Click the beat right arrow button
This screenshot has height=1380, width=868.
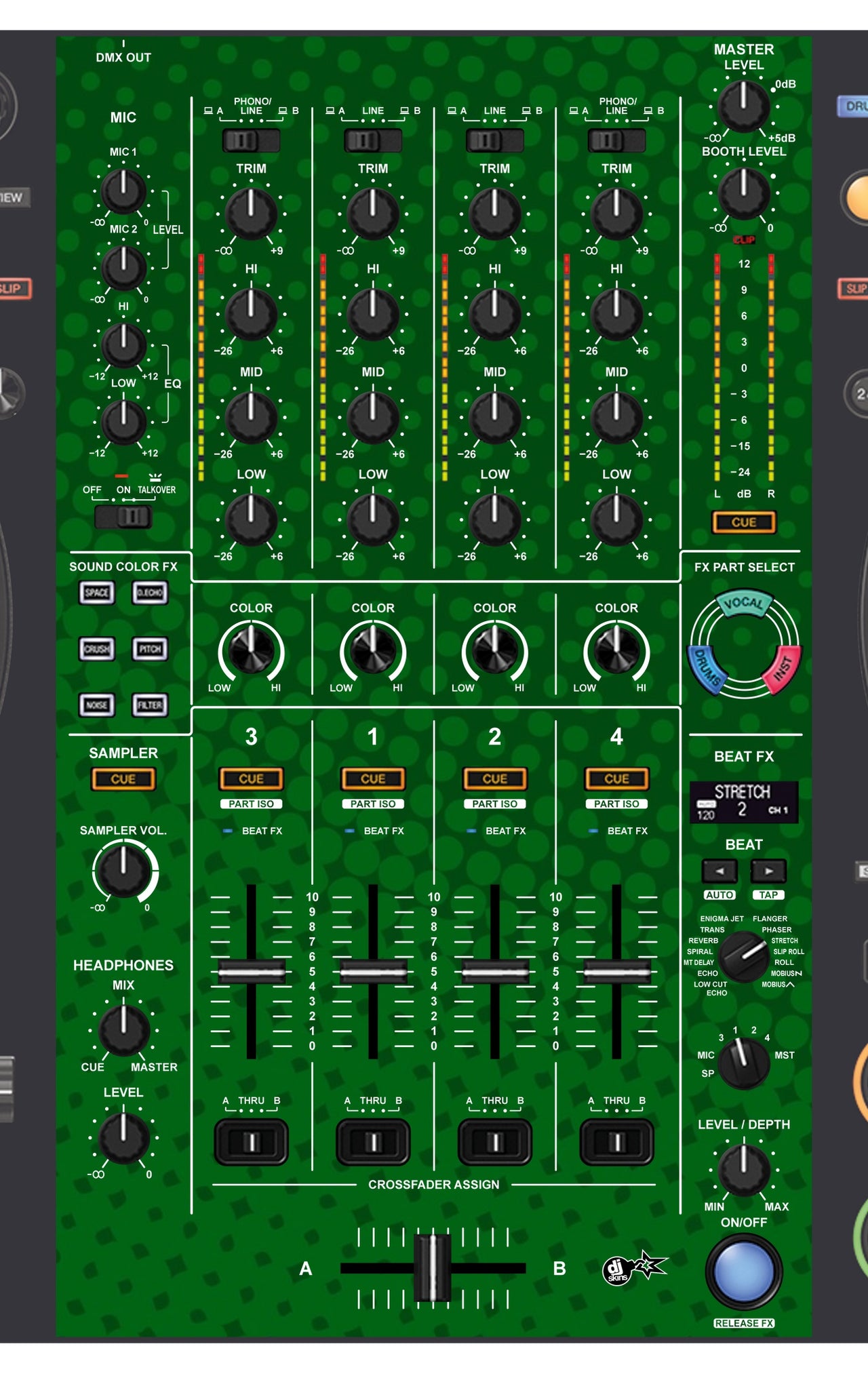point(768,871)
